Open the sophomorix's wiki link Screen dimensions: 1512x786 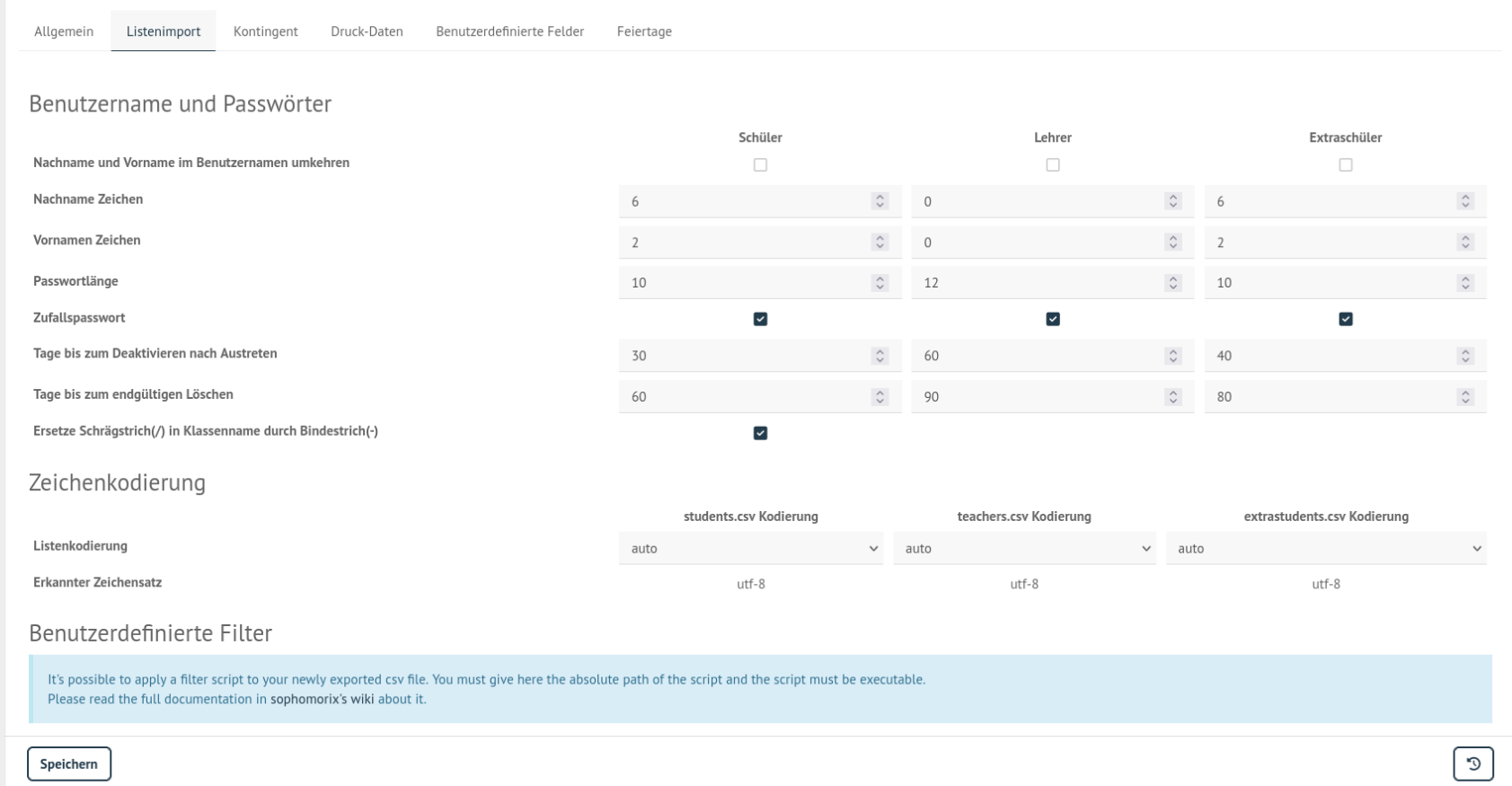click(323, 699)
